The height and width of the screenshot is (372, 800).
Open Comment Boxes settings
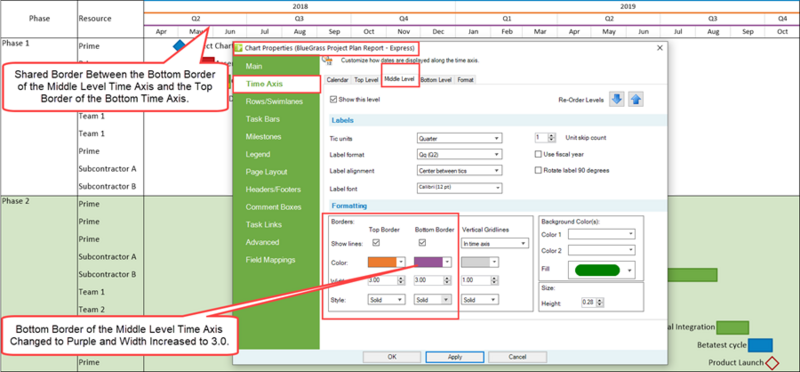pos(273,207)
